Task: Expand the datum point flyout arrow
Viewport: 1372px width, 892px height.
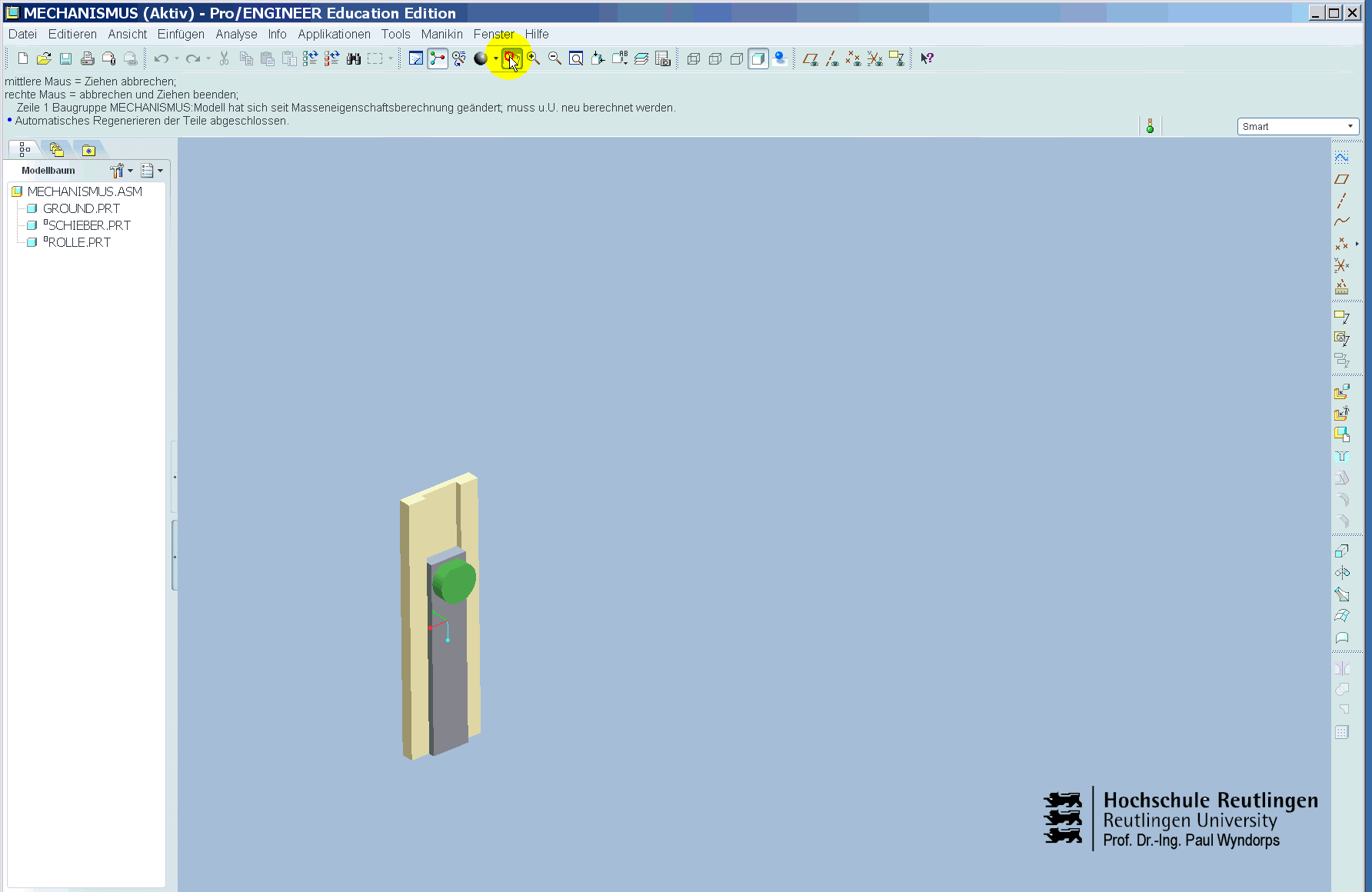Action: tap(1357, 244)
